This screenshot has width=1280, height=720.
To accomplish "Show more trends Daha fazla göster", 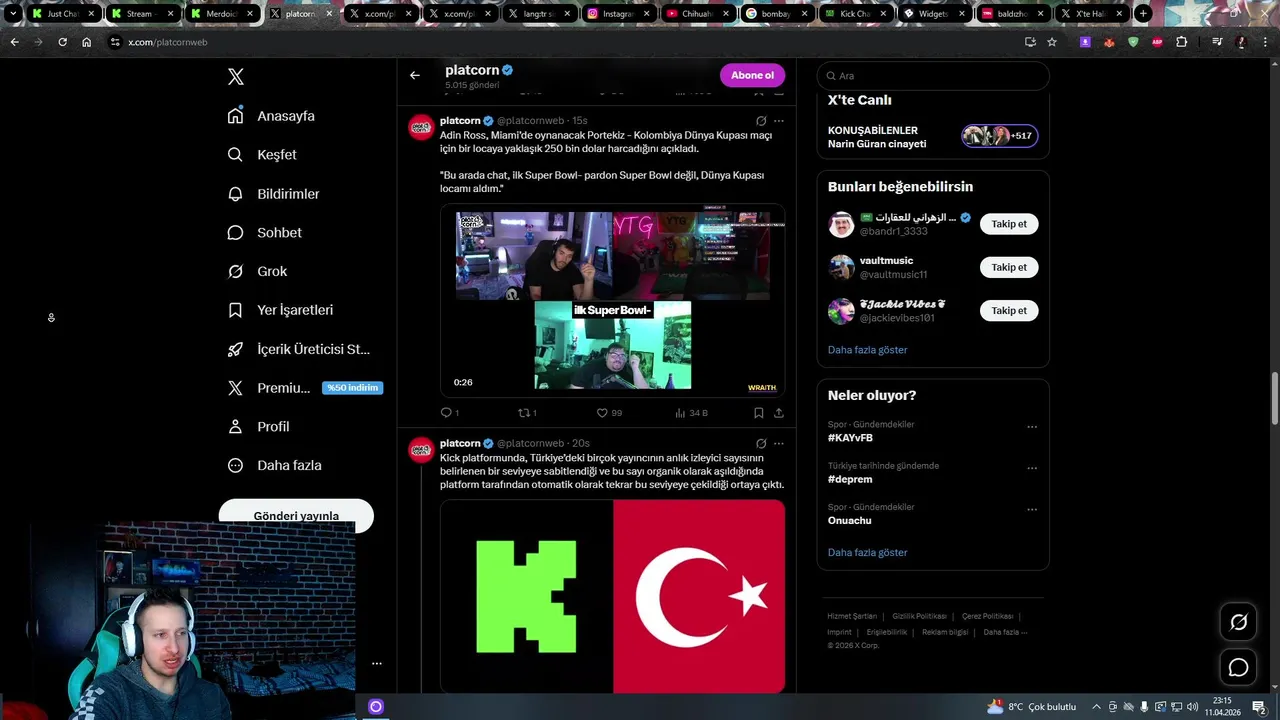I will pyautogui.click(x=867, y=552).
